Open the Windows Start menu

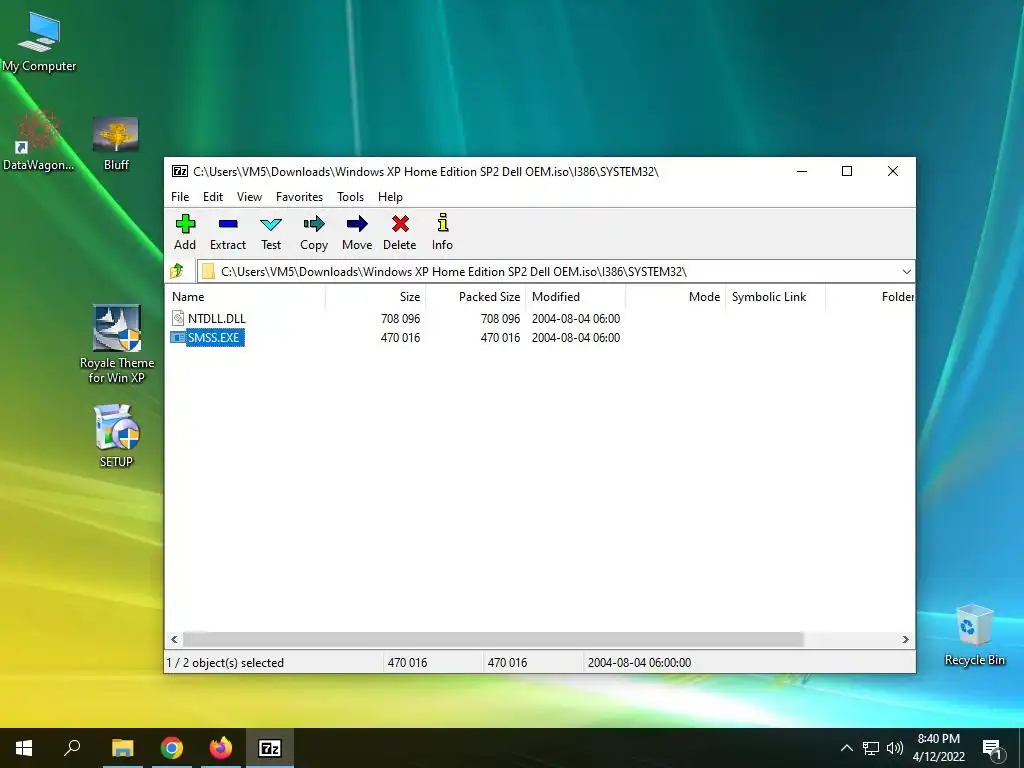pyautogui.click(x=24, y=748)
